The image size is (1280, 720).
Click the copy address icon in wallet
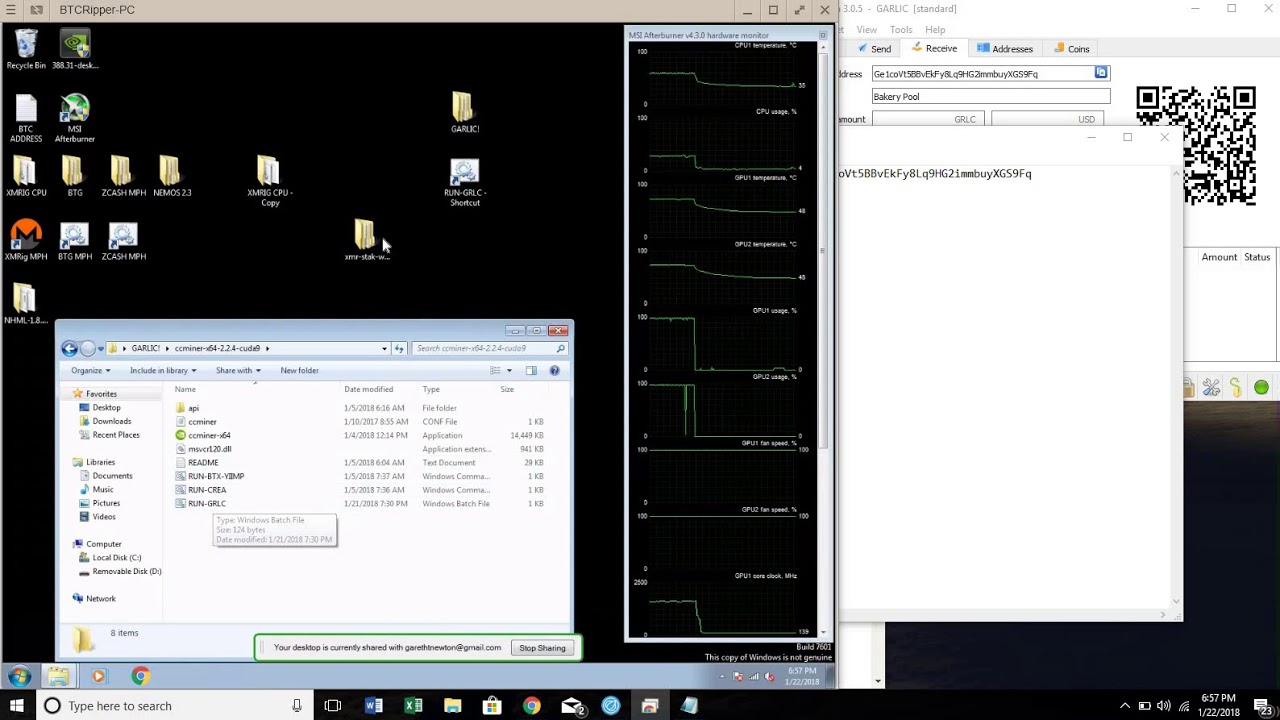(1101, 73)
